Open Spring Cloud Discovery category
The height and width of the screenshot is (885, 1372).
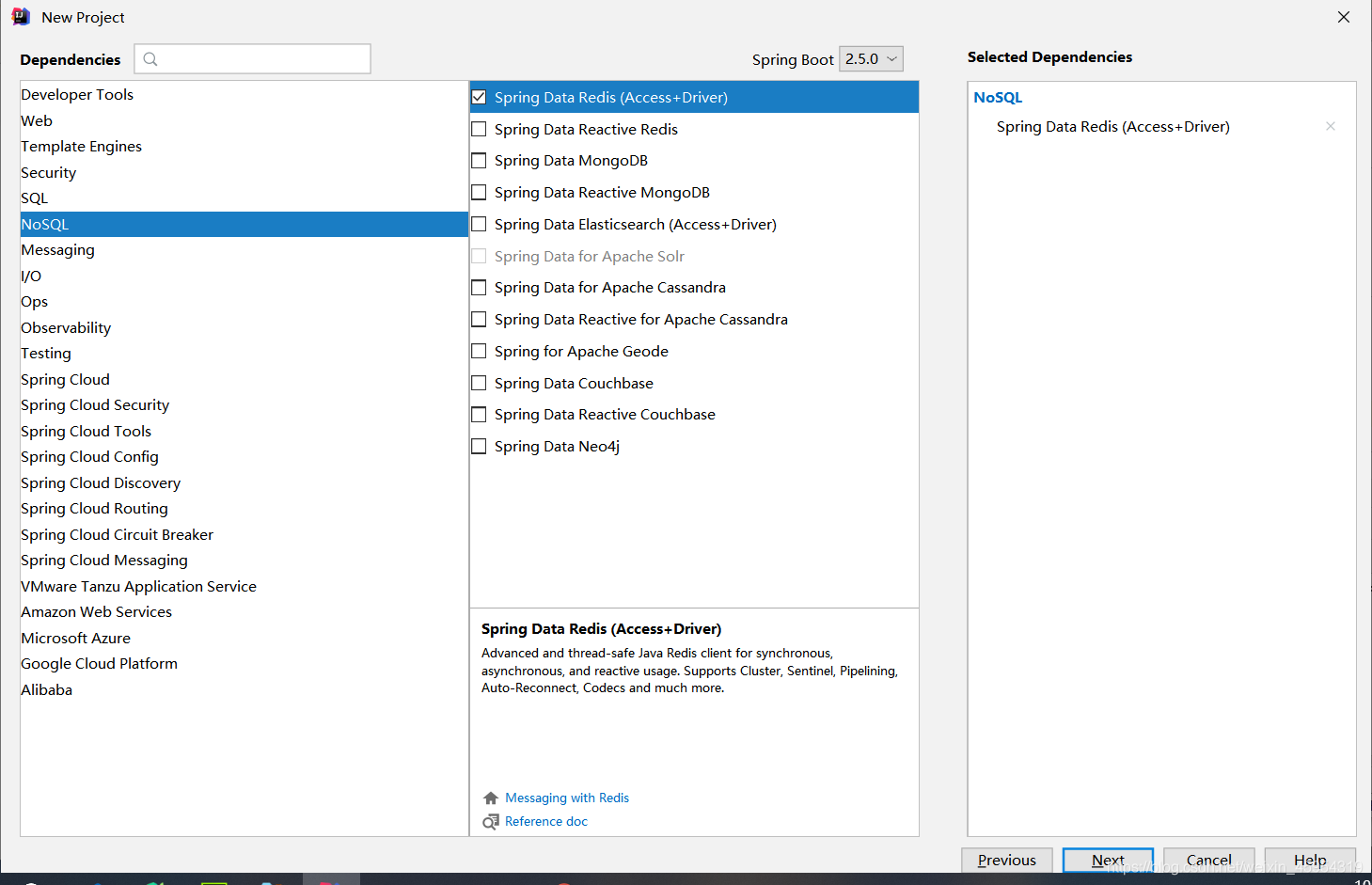point(244,482)
